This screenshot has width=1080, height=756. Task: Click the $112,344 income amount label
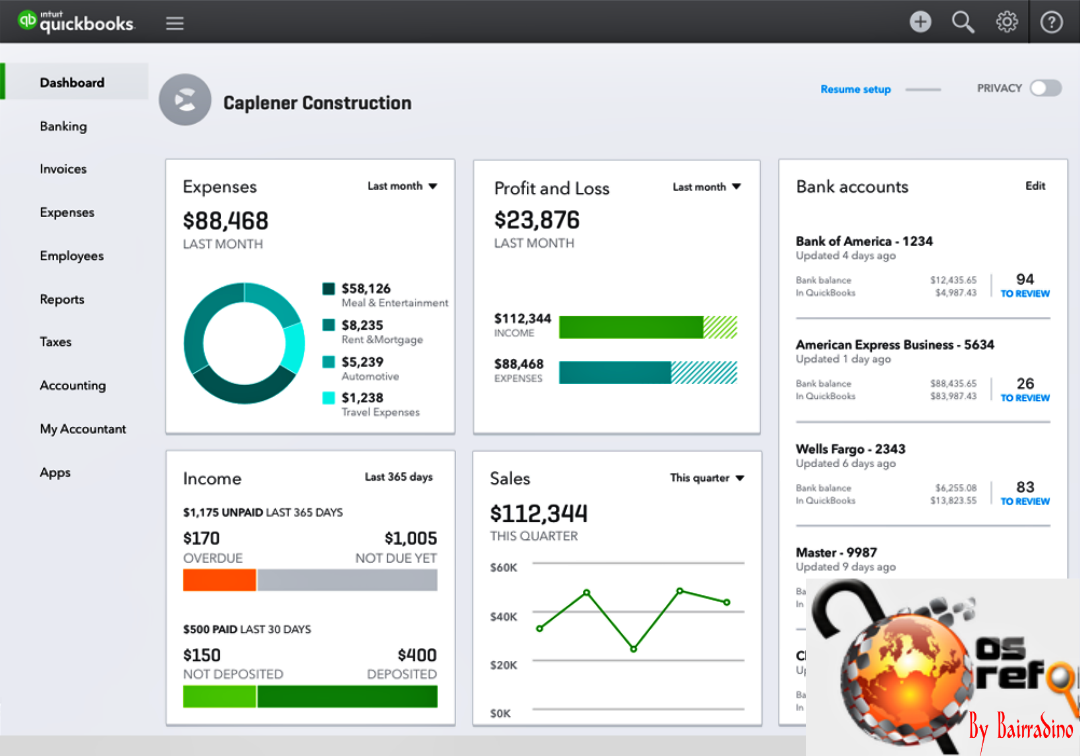pyautogui.click(x=522, y=318)
